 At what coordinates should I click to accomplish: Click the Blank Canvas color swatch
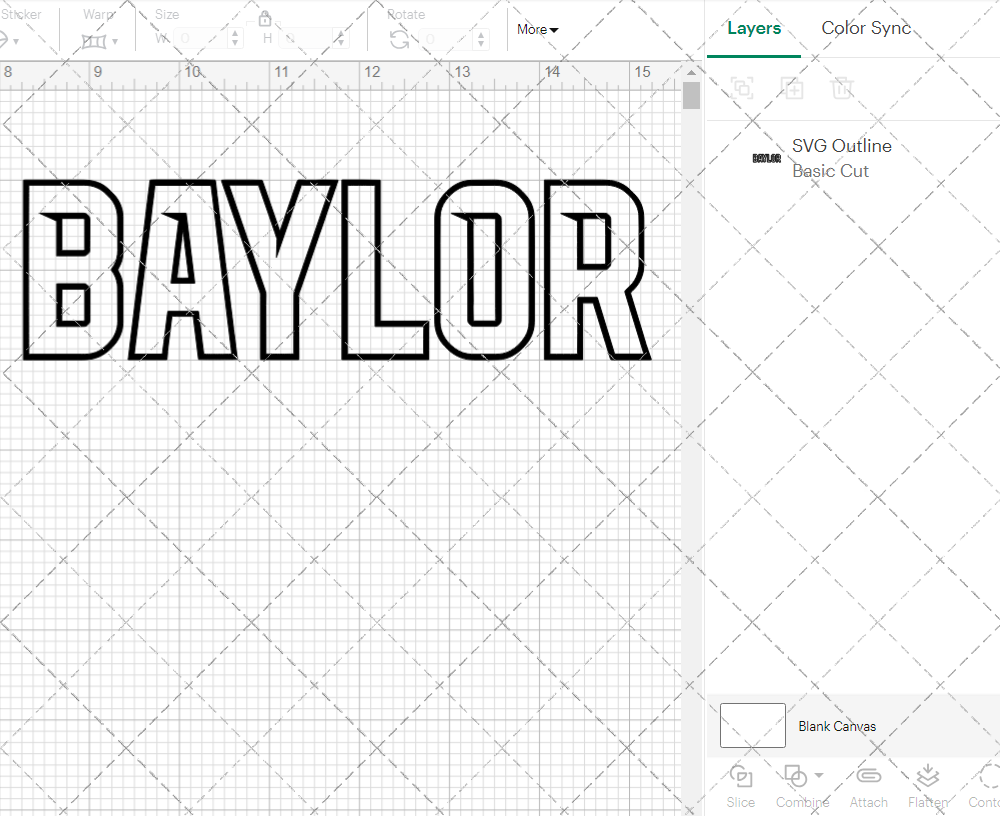point(752,725)
